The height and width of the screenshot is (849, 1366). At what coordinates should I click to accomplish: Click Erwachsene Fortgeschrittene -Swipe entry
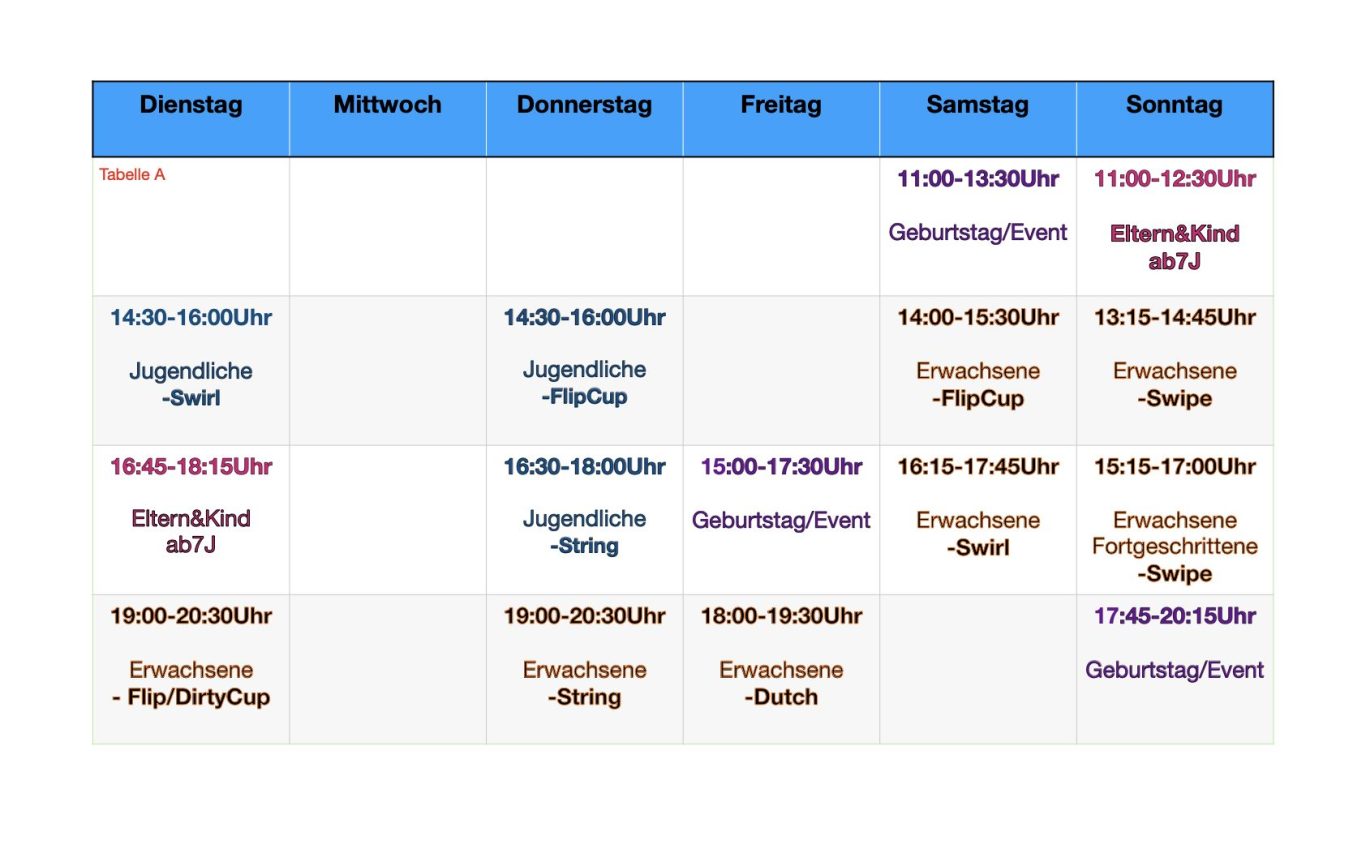click(1174, 547)
